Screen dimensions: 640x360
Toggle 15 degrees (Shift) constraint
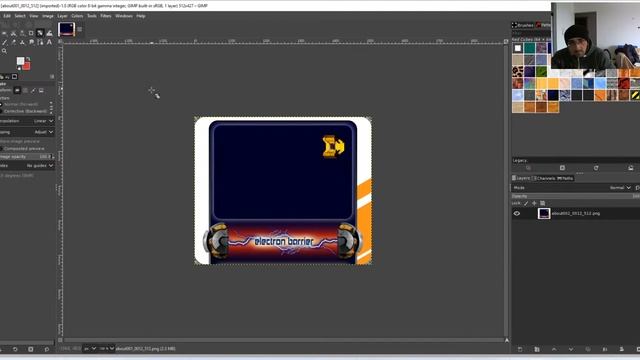pyautogui.click(x=17, y=176)
